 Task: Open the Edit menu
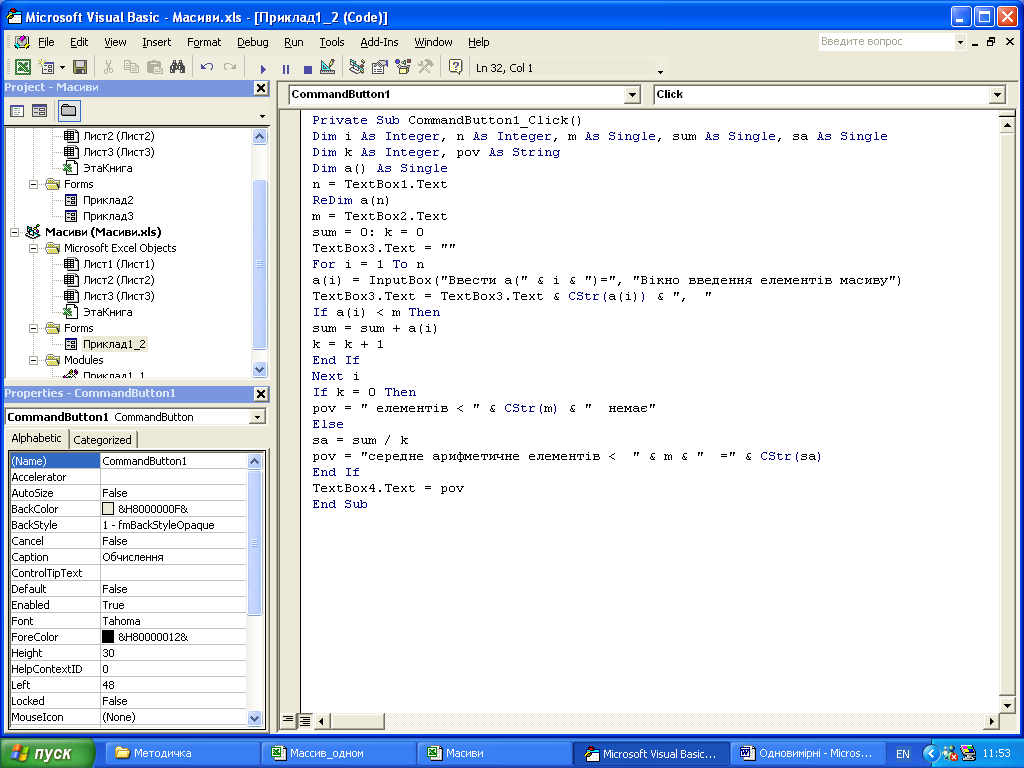pyautogui.click(x=79, y=42)
